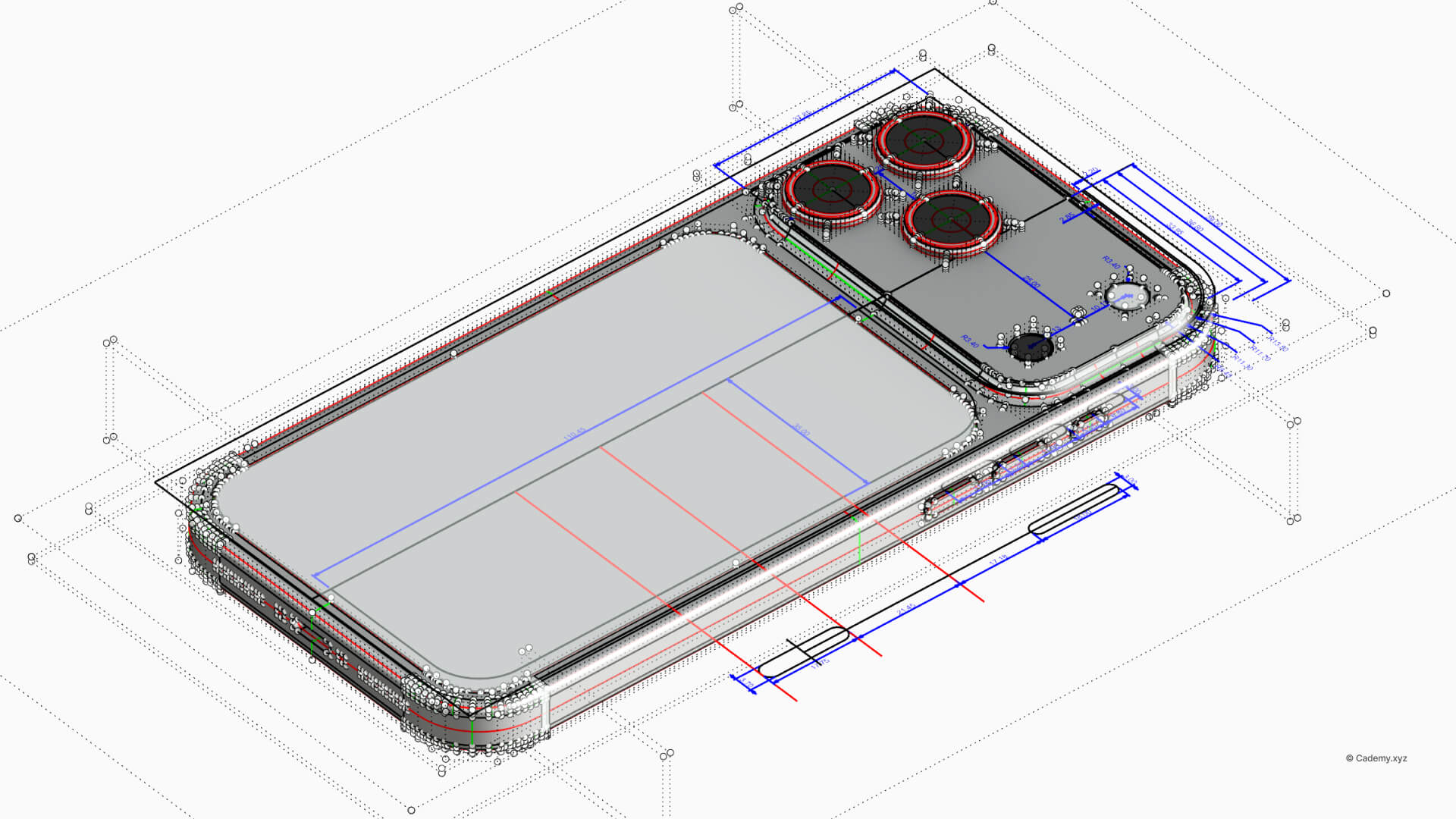The width and height of the screenshot is (1456, 819).
Task: Select the 2.85 dimension label
Action: click(x=1067, y=218)
